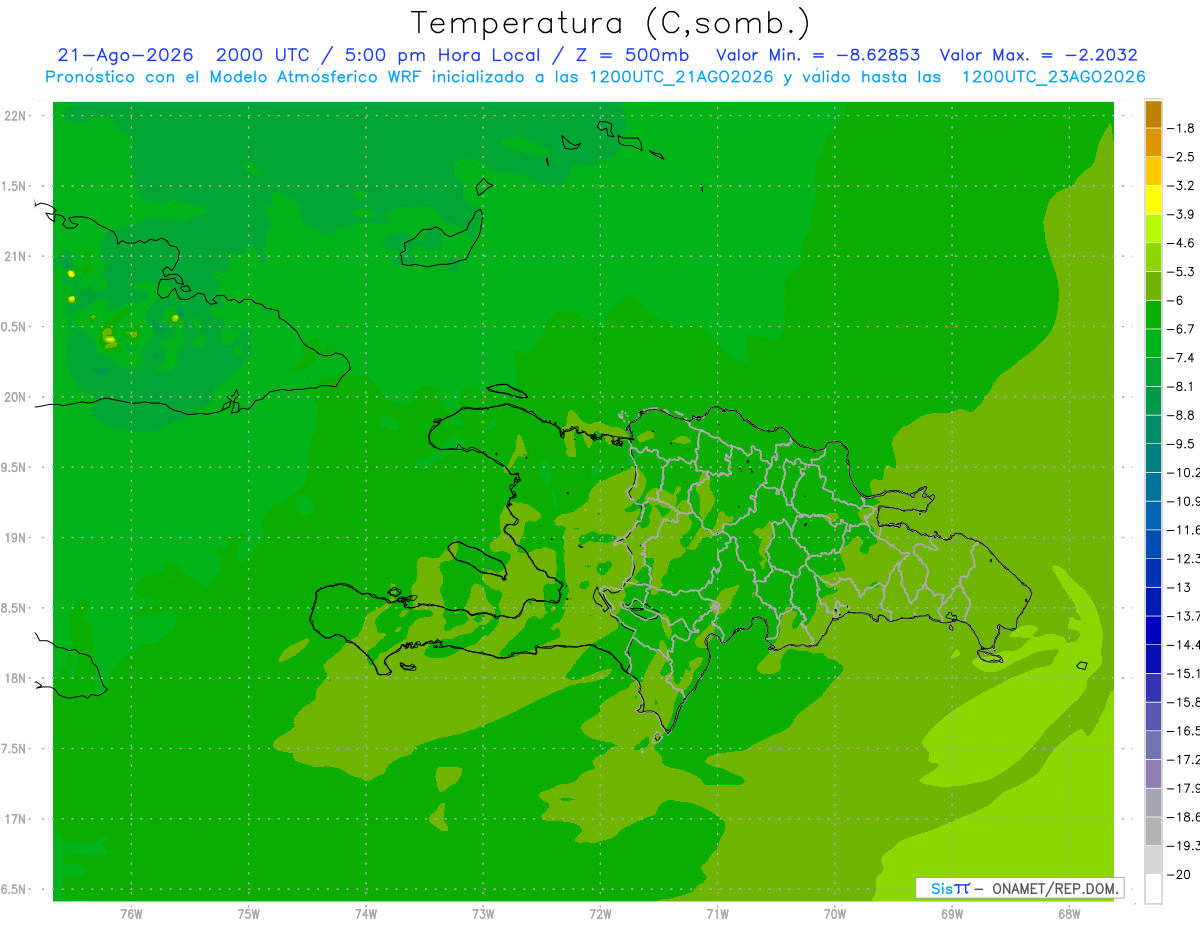Screen dimensions: 1200x927
Task: Click the "Valor Min. = -8.62853" readout
Action: (x=818, y=55)
